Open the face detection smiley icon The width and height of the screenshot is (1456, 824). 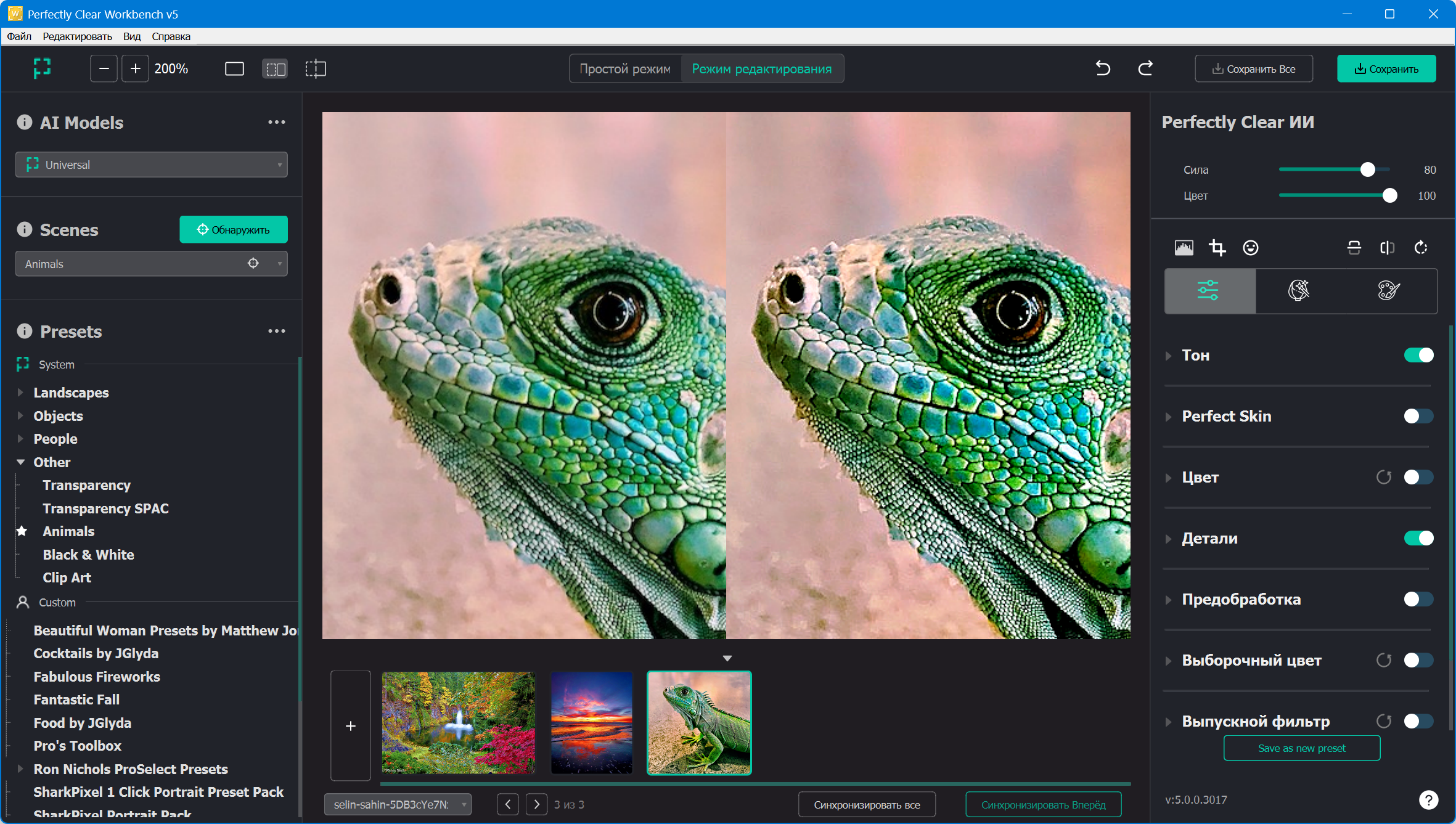click(1250, 248)
